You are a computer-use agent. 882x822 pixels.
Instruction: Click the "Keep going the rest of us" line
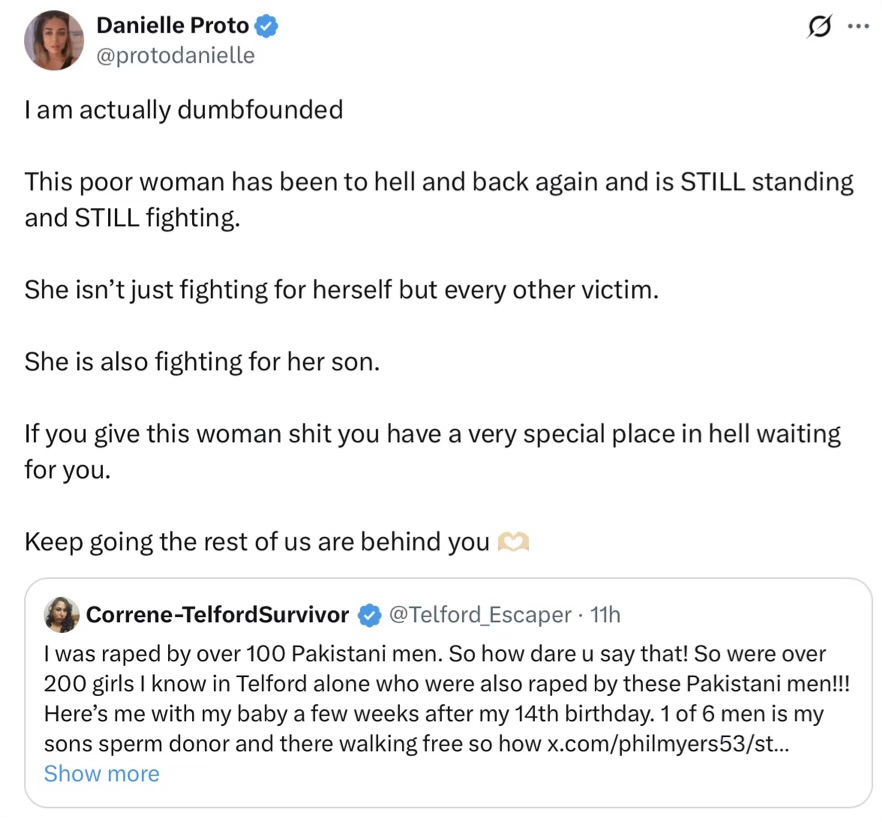point(257,542)
